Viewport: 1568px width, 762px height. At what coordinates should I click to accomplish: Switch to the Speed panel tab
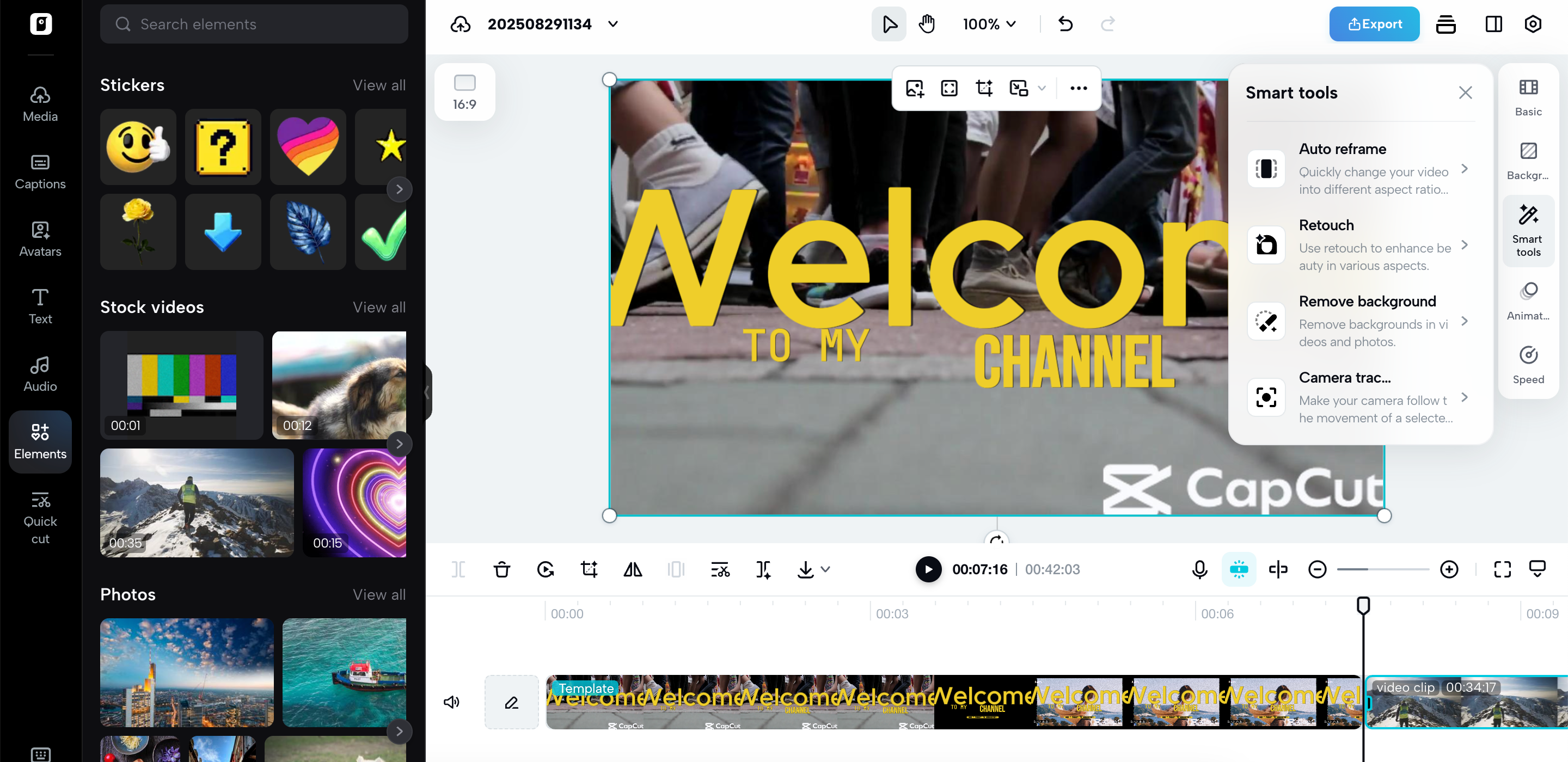point(1528,364)
